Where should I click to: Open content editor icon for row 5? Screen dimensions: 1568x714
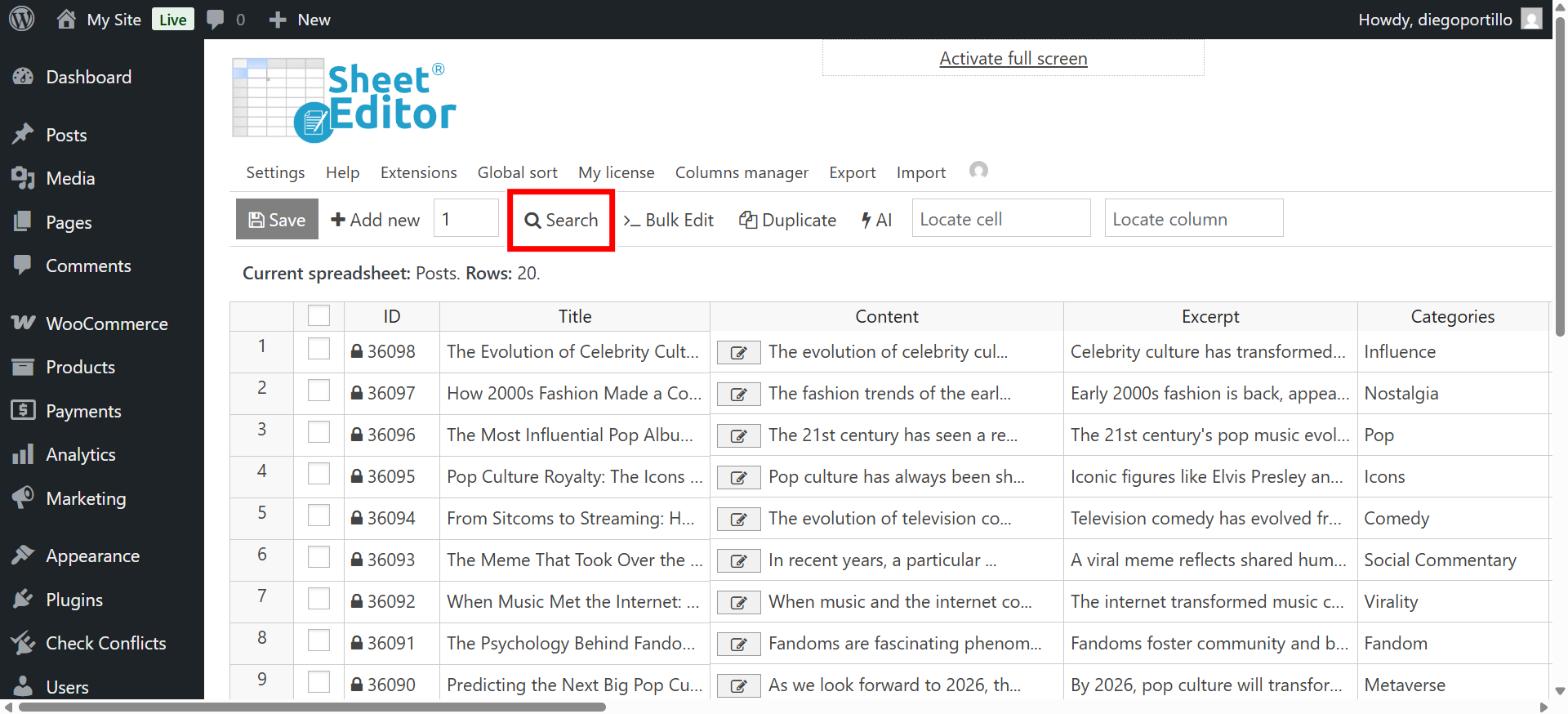(x=738, y=520)
